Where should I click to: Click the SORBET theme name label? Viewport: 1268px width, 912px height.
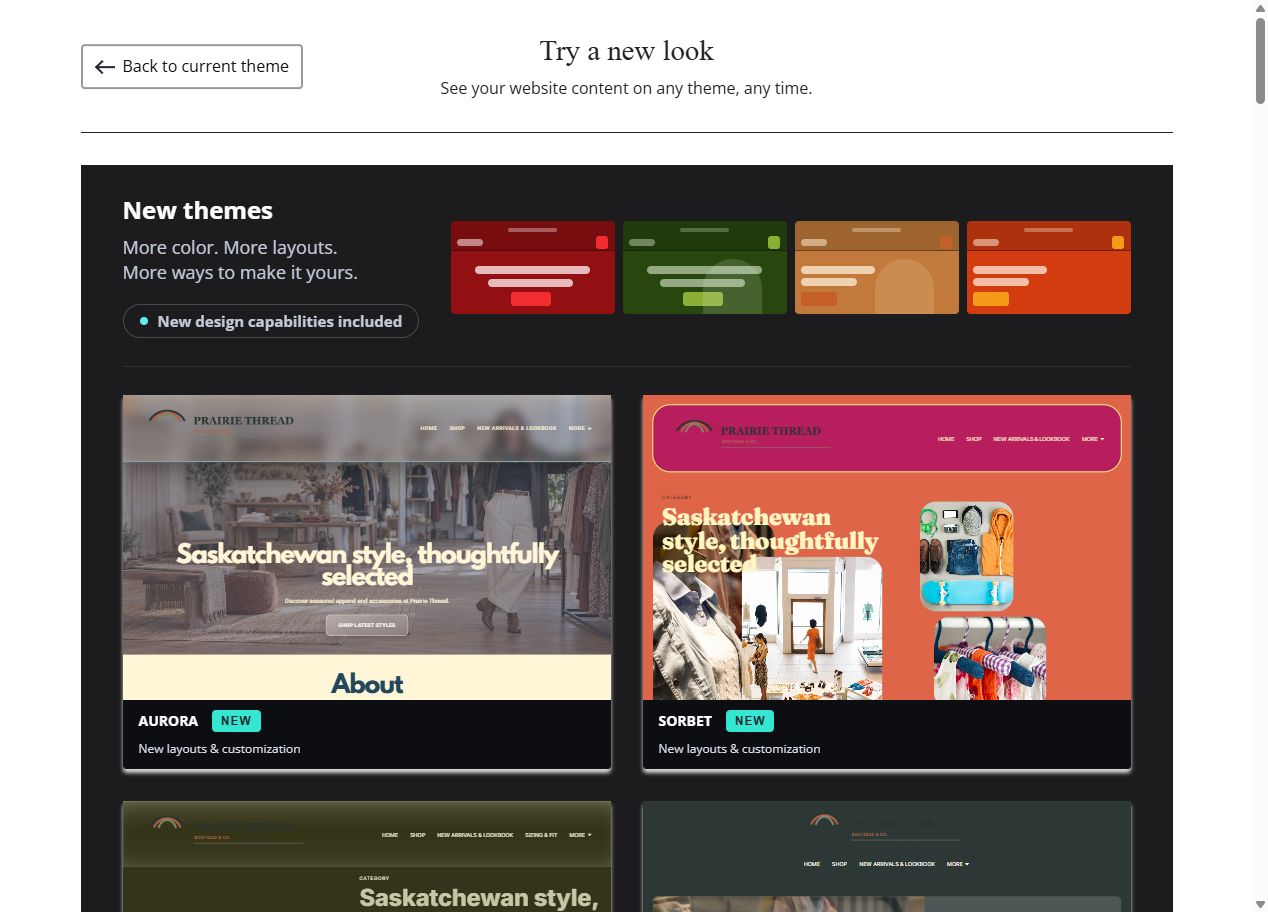click(x=685, y=720)
